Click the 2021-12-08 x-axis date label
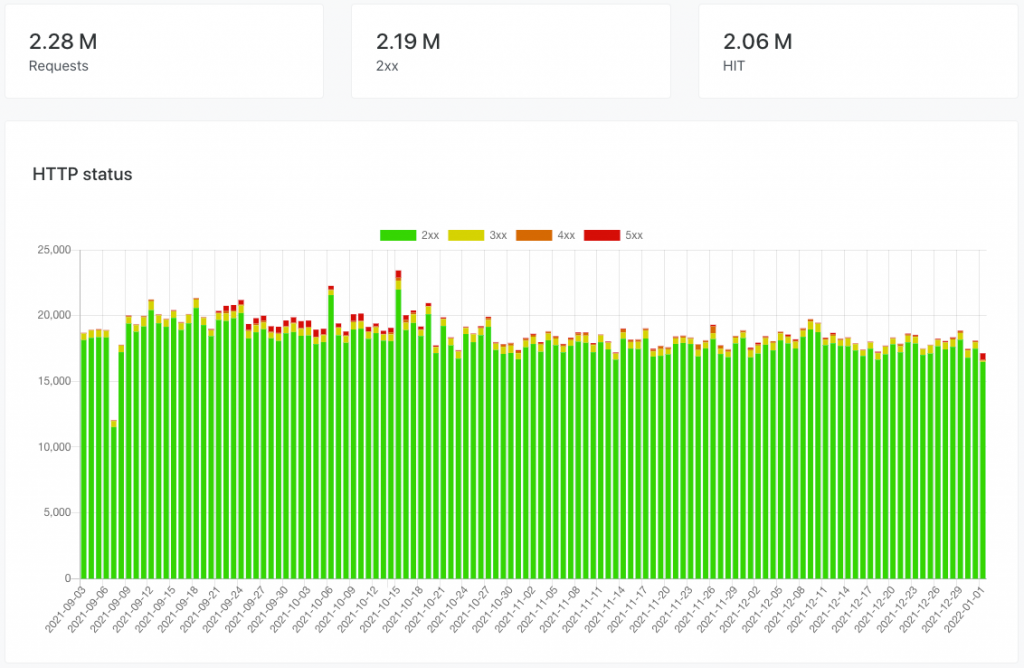Screen dimensions: 1024x668 pos(786,609)
